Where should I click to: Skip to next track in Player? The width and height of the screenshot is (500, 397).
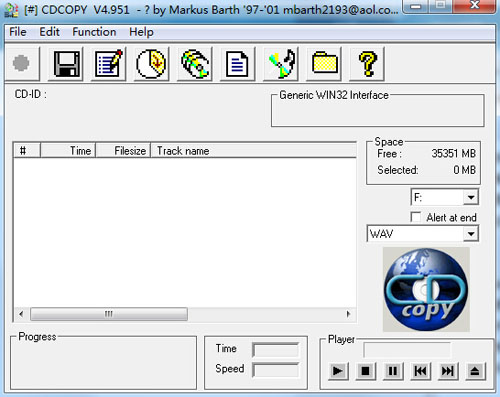[x=448, y=371]
